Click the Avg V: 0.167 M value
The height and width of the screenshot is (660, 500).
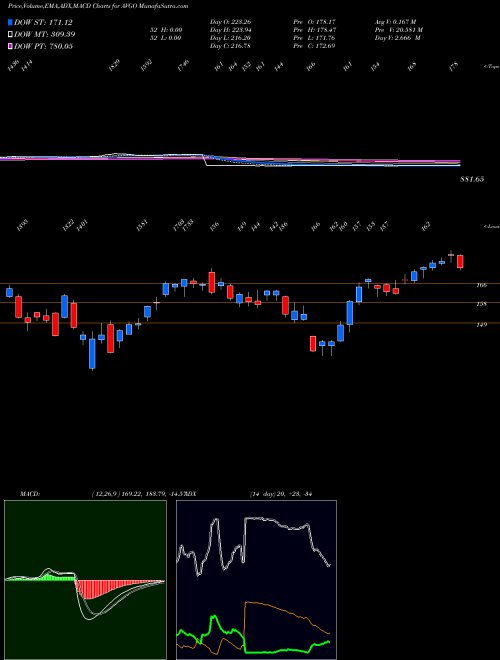click(396, 21)
